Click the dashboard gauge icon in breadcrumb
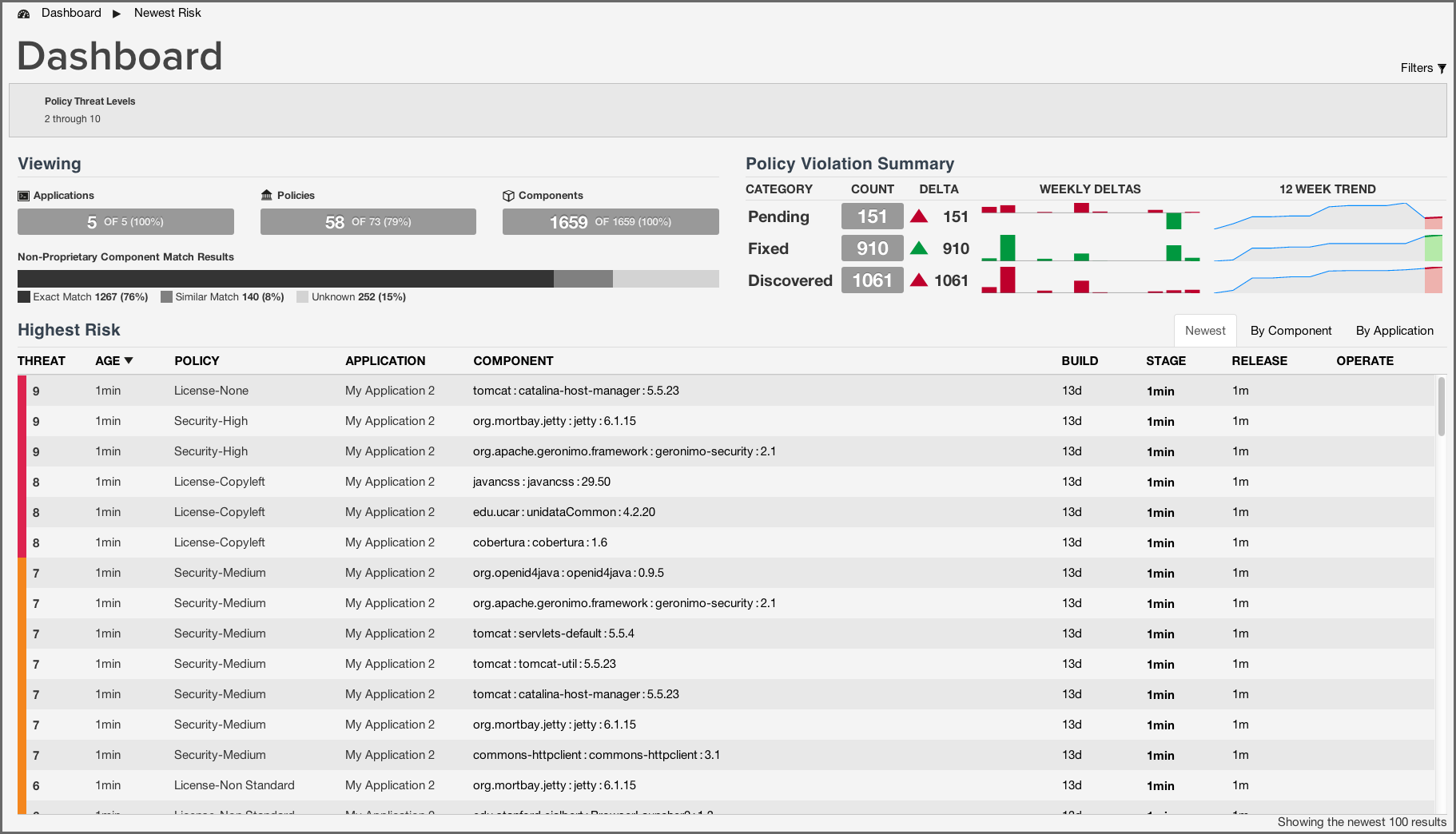 coord(24,14)
